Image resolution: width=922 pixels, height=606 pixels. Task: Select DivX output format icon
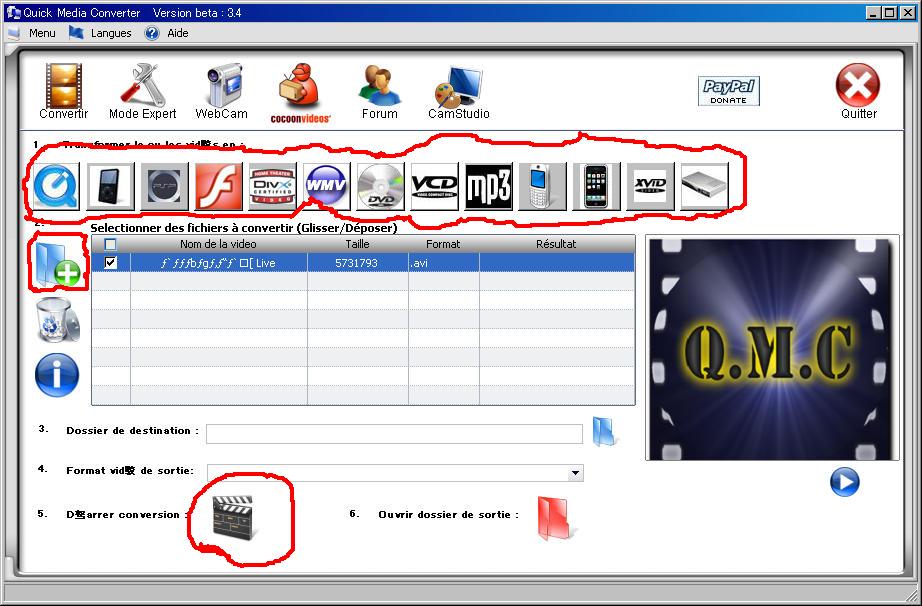(272, 186)
